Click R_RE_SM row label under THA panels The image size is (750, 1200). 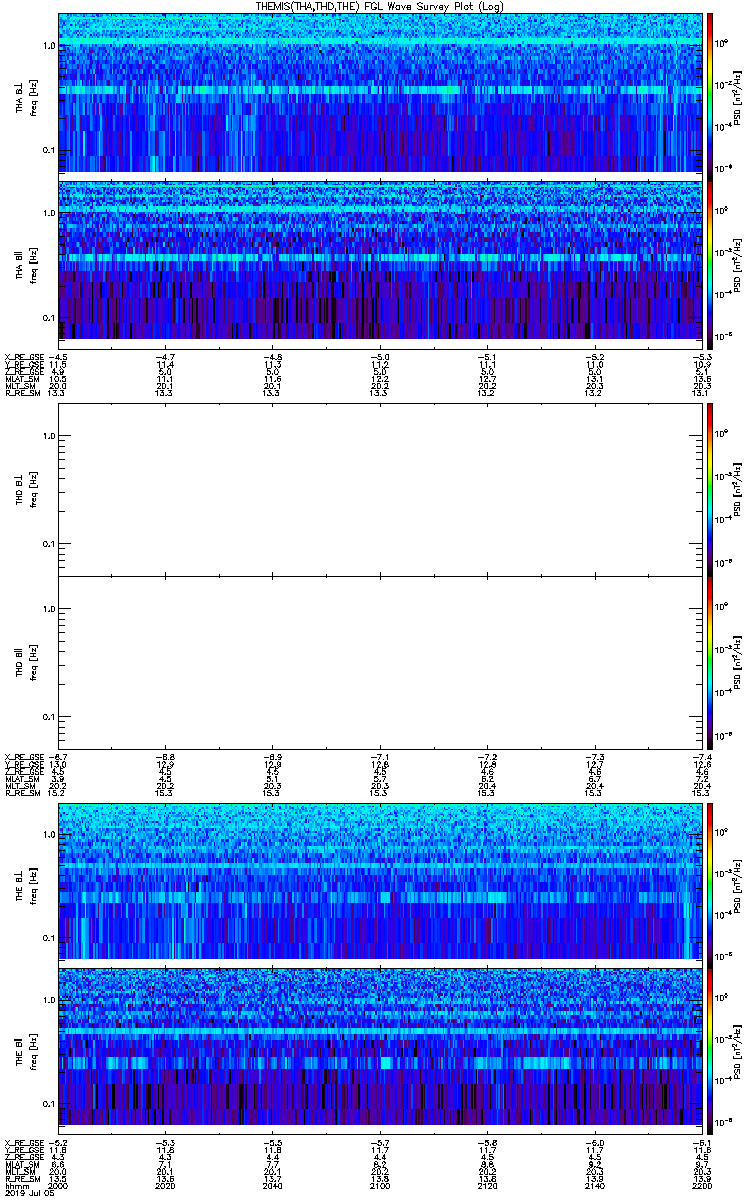pos(21,394)
